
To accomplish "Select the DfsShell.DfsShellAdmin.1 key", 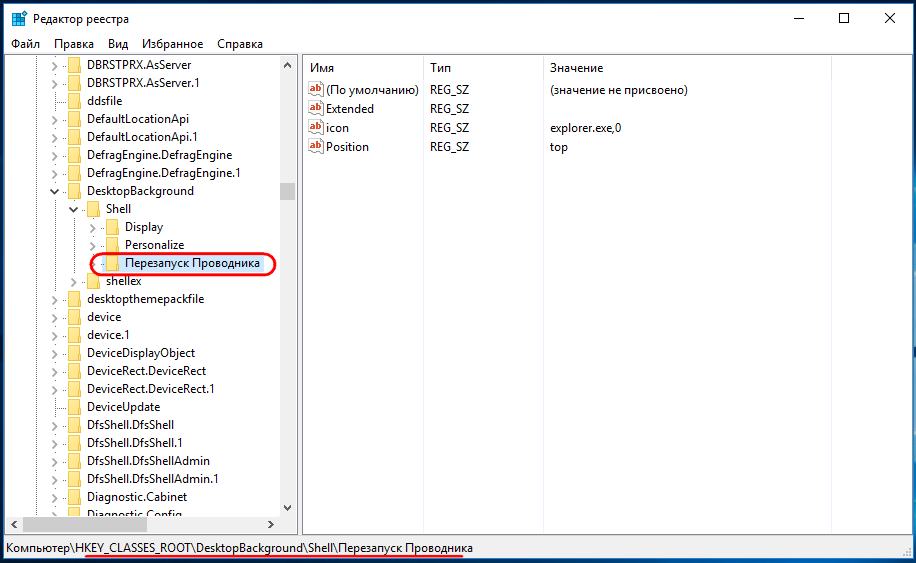I will (x=152, y=479).
